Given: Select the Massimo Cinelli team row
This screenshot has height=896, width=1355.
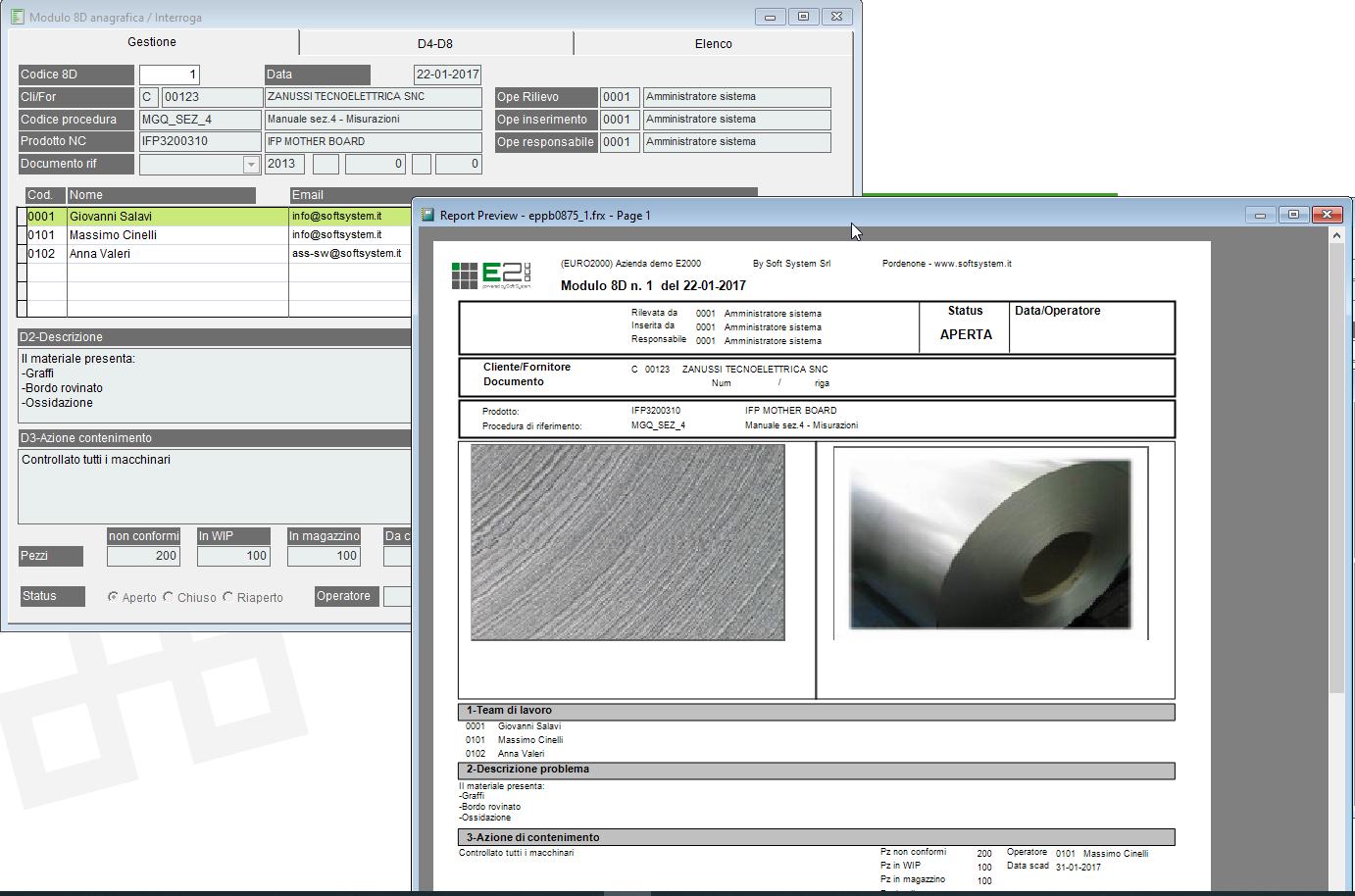Looking at the screenshot, I should (113, 235).
